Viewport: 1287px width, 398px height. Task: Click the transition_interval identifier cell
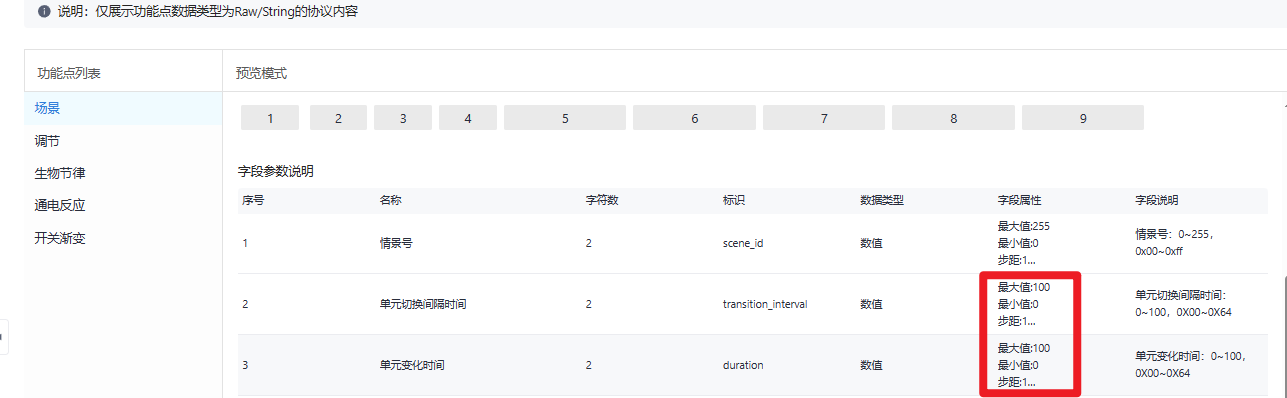tap(765, 304)
